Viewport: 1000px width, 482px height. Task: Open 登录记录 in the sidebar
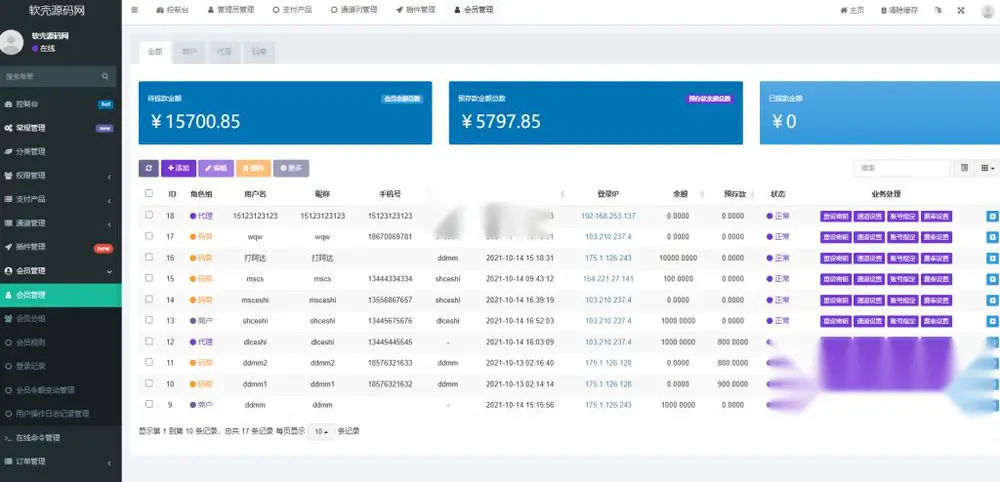pyautogui.click(x=61, y=366)
